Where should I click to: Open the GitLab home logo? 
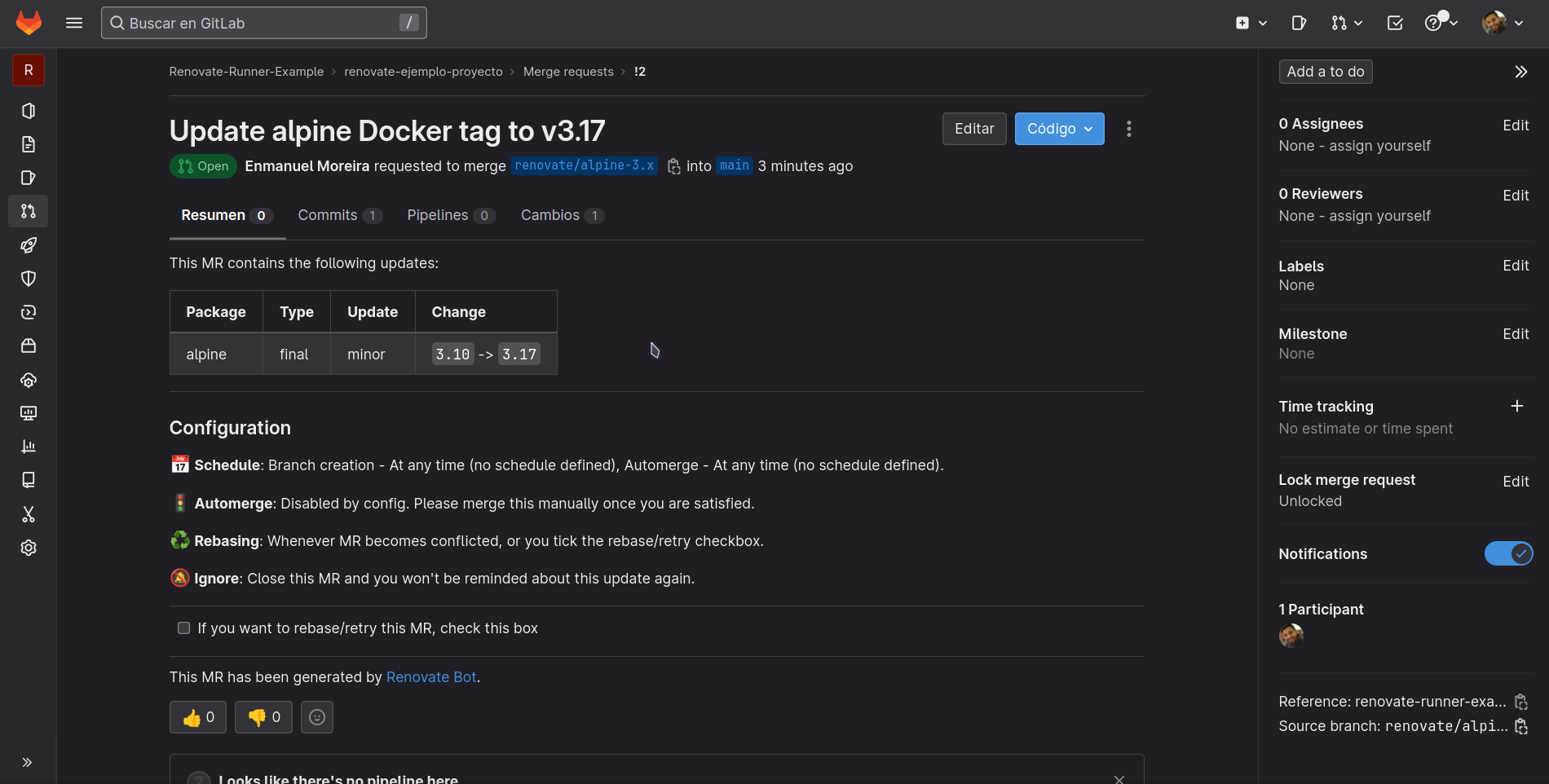(29, 23)
